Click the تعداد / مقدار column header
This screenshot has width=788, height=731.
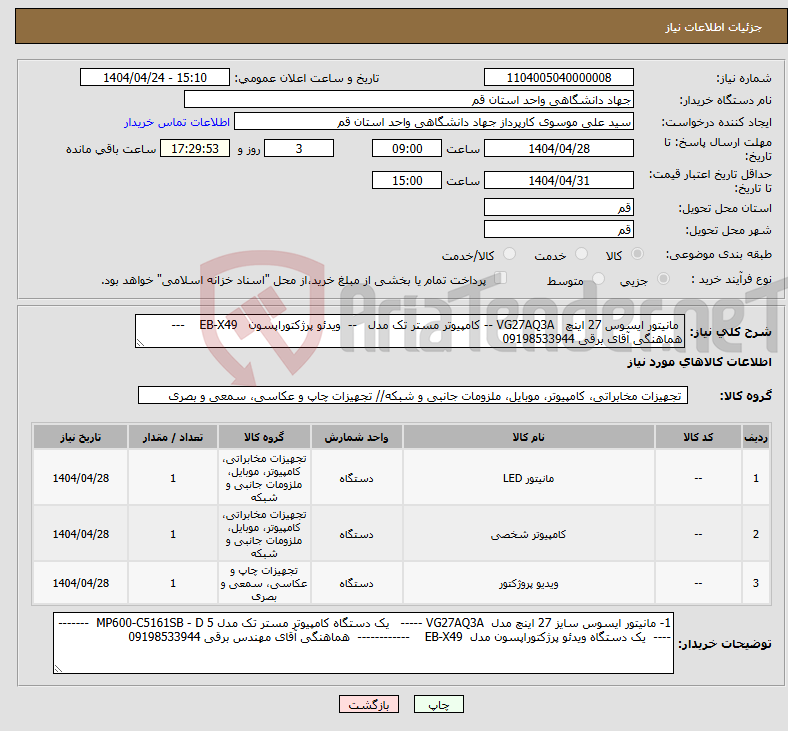173,437
